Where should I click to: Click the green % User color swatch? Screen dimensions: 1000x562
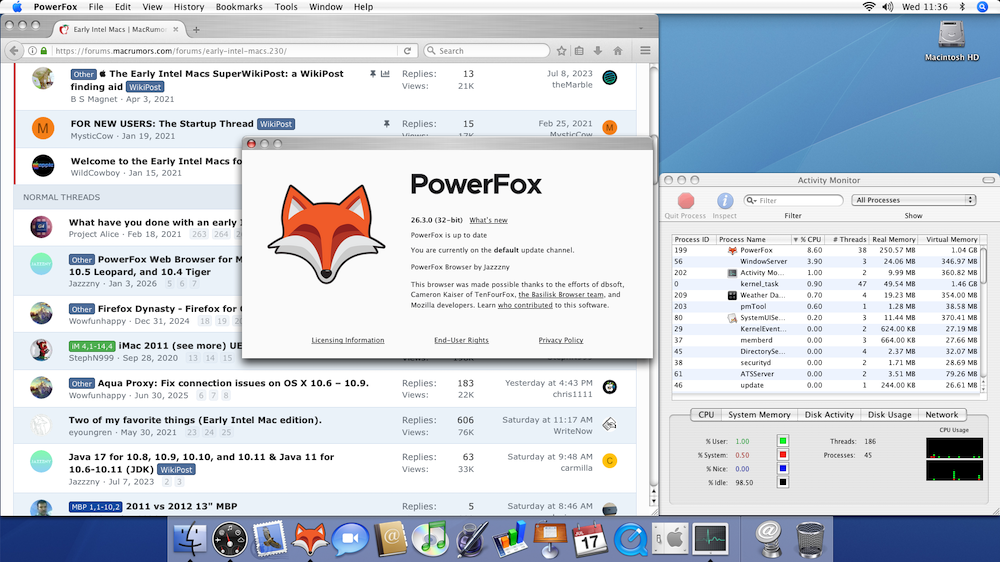point(783,441)
